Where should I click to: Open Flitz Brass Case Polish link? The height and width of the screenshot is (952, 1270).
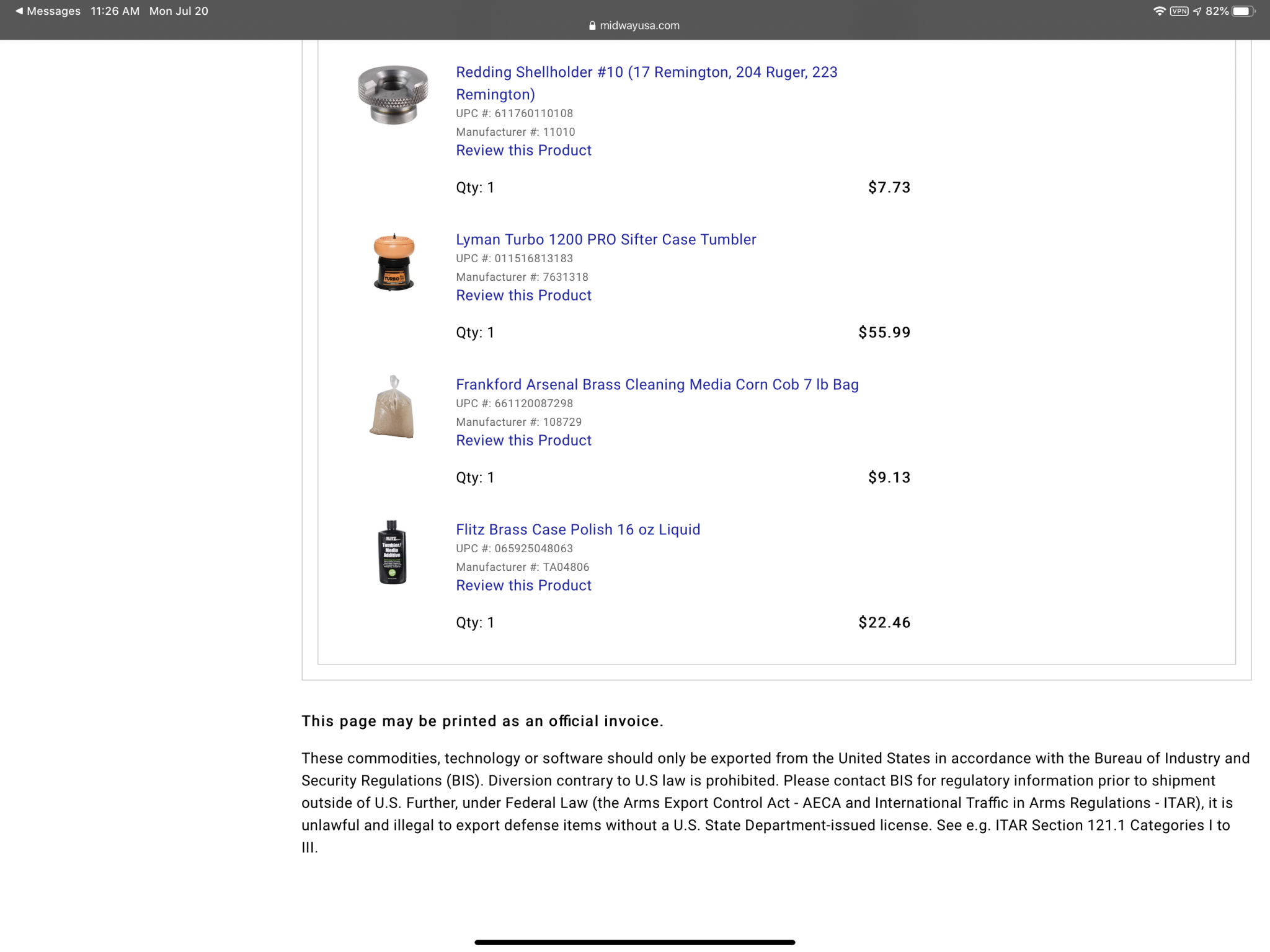[578, 529]
